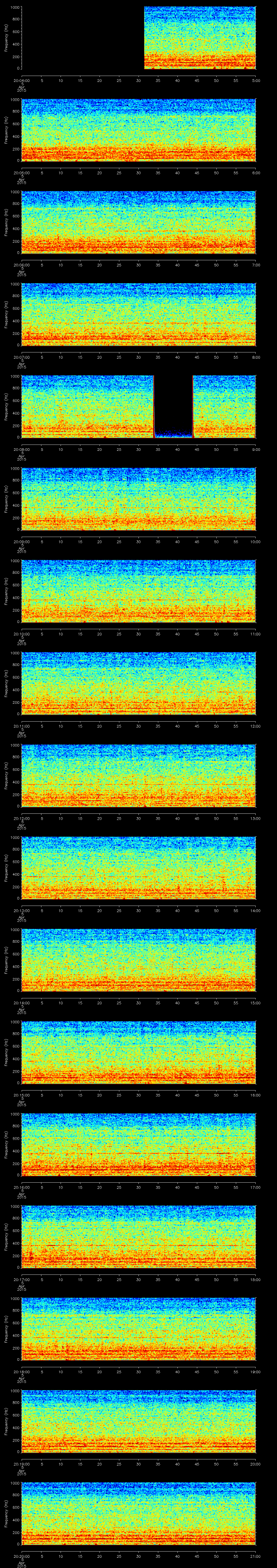Click the spectrogram panel starting at 20:04:00
Viewport: 277px width, 1568px height.
pos(139,38)
